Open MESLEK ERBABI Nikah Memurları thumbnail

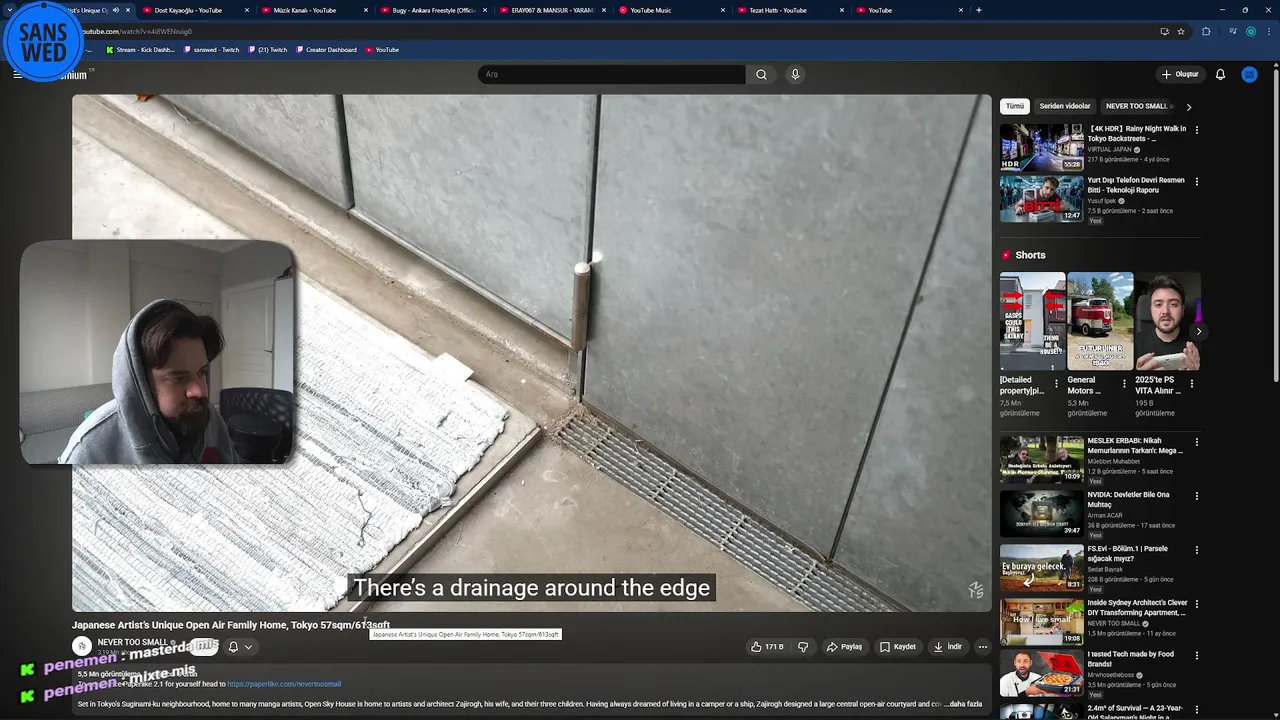coord(1042,459)
